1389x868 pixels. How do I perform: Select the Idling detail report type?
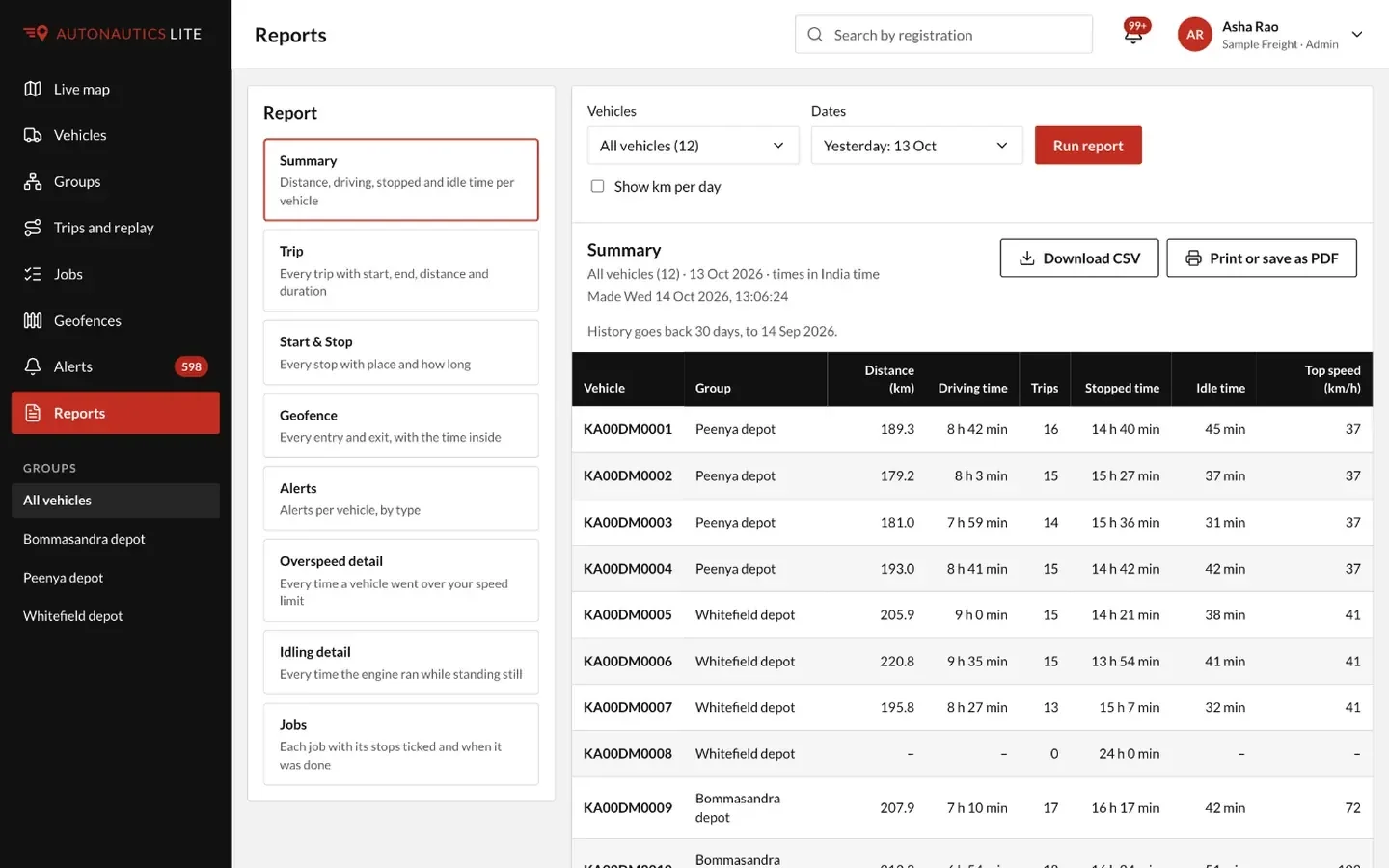pyautogui.click(x=401, y=663)
